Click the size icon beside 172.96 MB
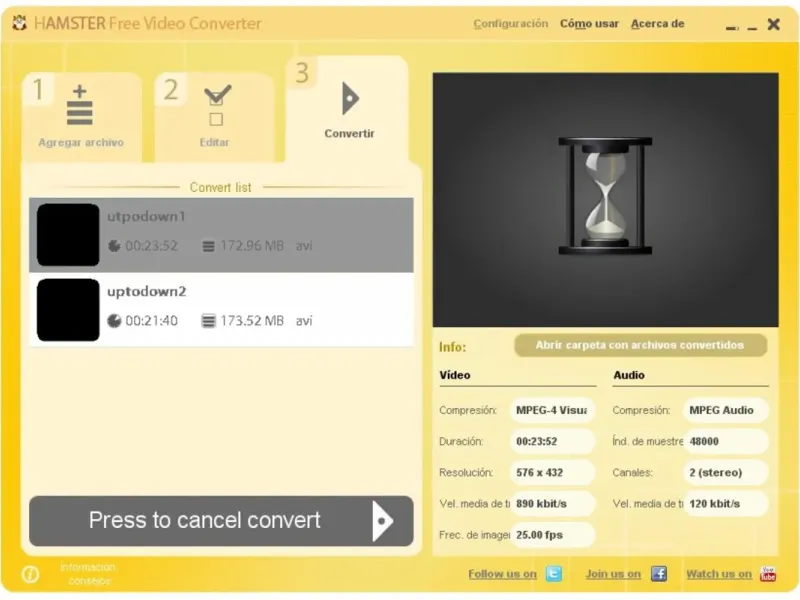The width and height of the screenshot is (800, 600). coord(208,246)
